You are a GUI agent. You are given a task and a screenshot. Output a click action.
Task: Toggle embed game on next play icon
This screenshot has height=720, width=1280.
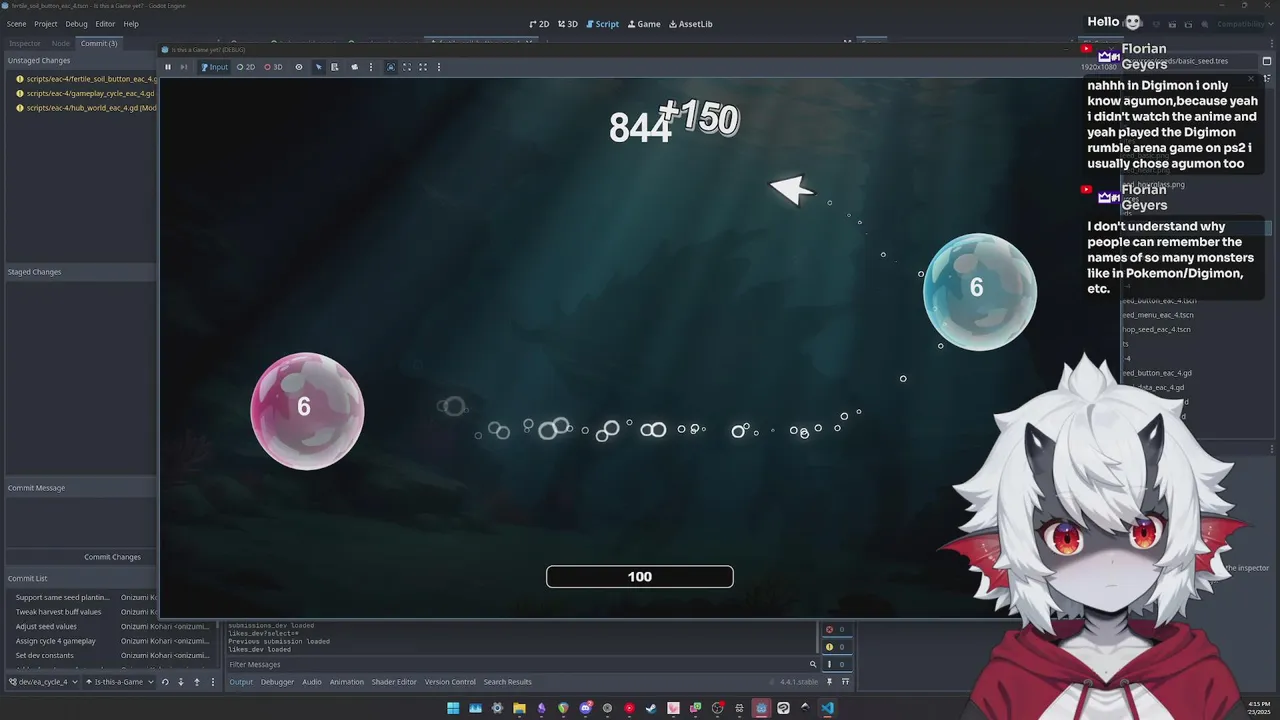point(391,67)
